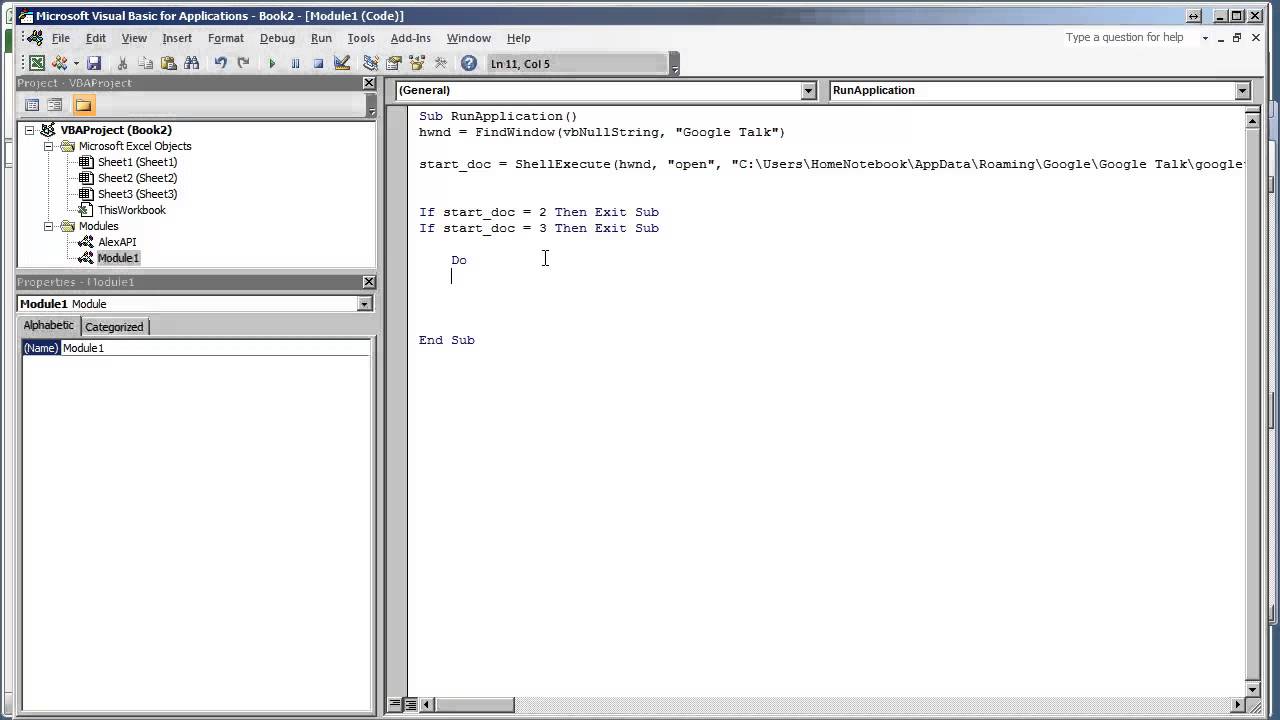Image resolution: width=1280 pixels, height=720 pixels.
Task: Click the Copy toolbar icon
Action: 146,63
